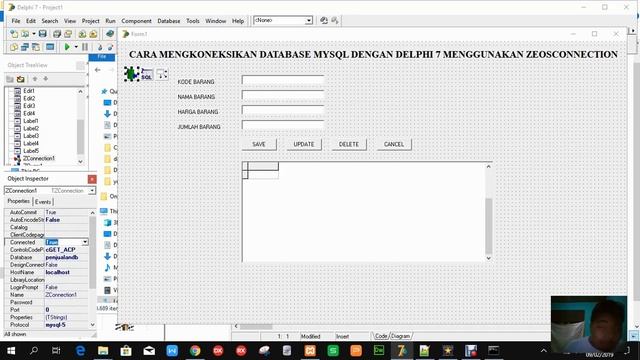The height and width of the screenshot is (360, 640).
Task: Click Remove file from project icon
Action: [93, 34]
